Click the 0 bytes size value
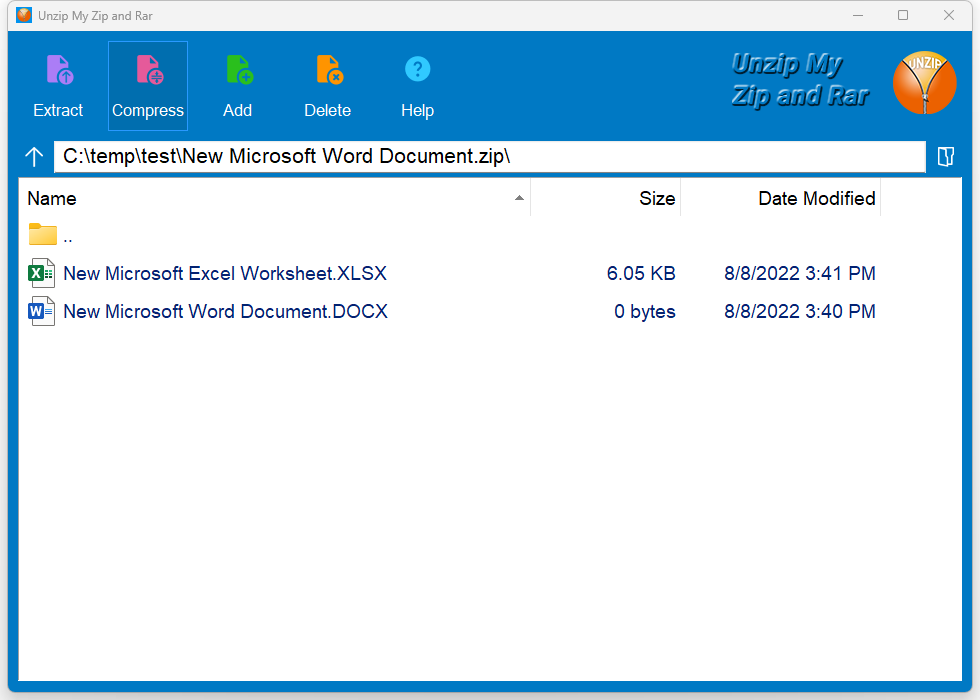This screenshot has width=980, height=700. pyautogui.click(x=644, y=311)
